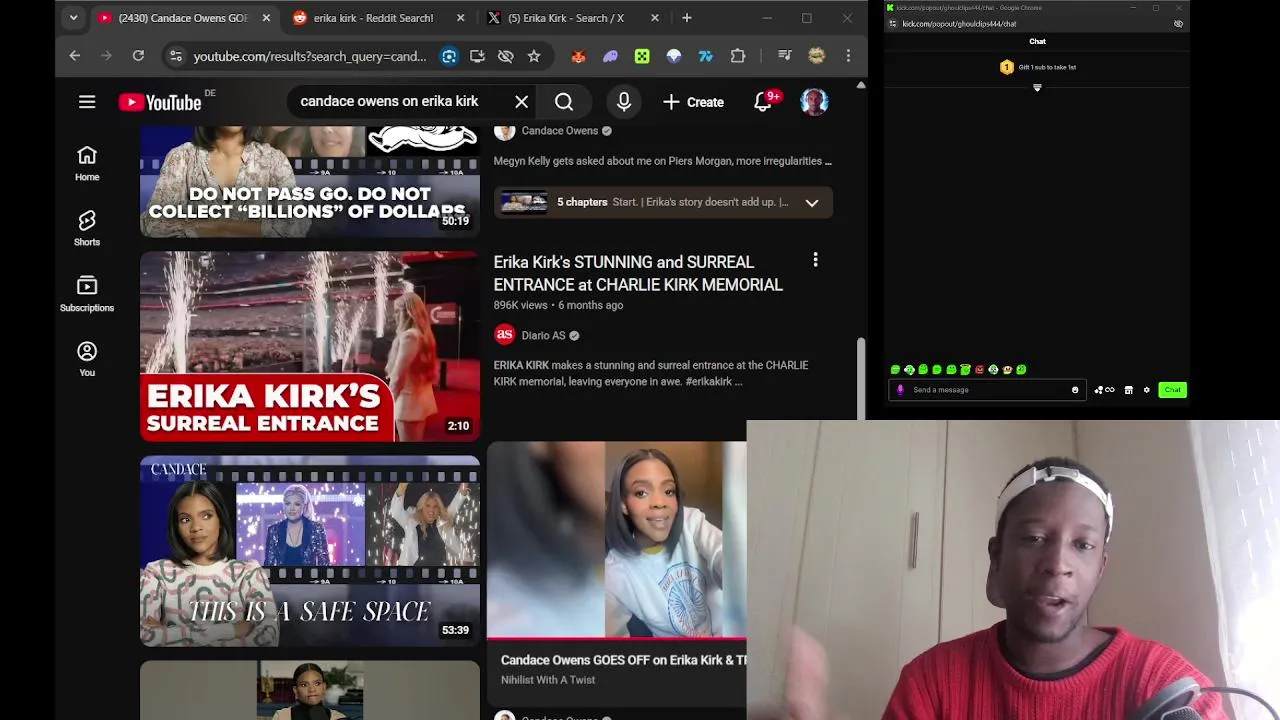The height and width of the screenshot is (720, 1280).
Task: Open the Create upload menu
Action: 693,102
